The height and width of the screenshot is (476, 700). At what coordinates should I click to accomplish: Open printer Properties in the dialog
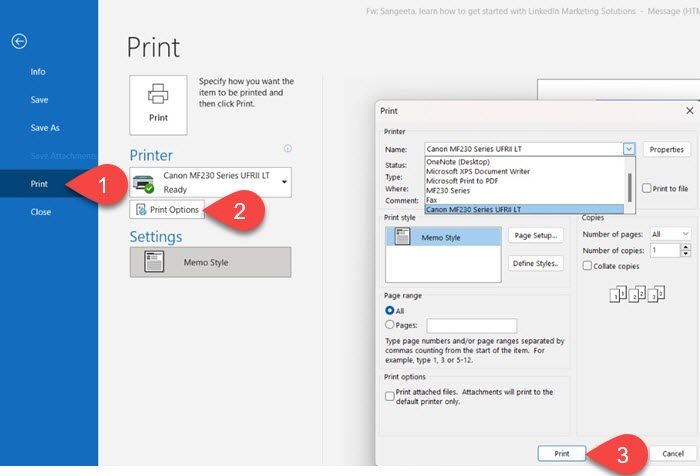tap(667, 150)
